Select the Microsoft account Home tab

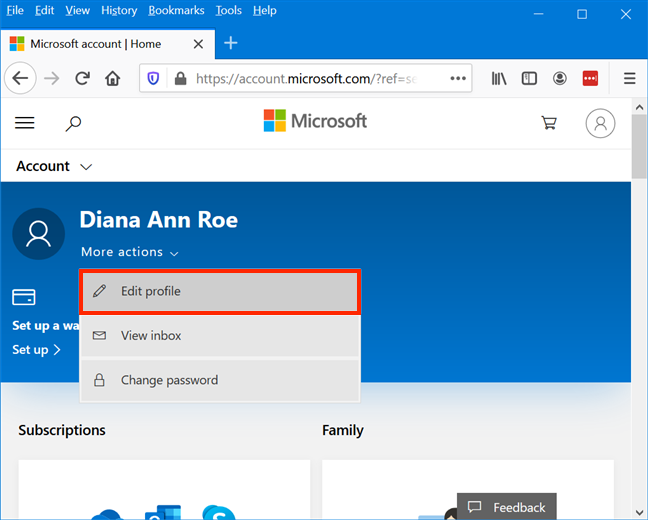click(107, 44)
